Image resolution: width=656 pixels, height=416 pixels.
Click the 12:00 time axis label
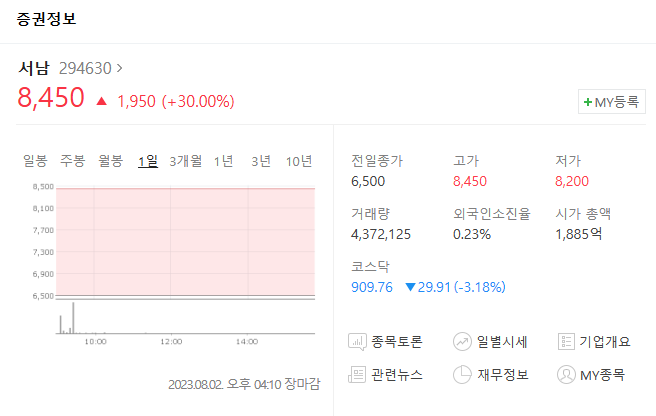pyautogui.click(x=171, y=342)
